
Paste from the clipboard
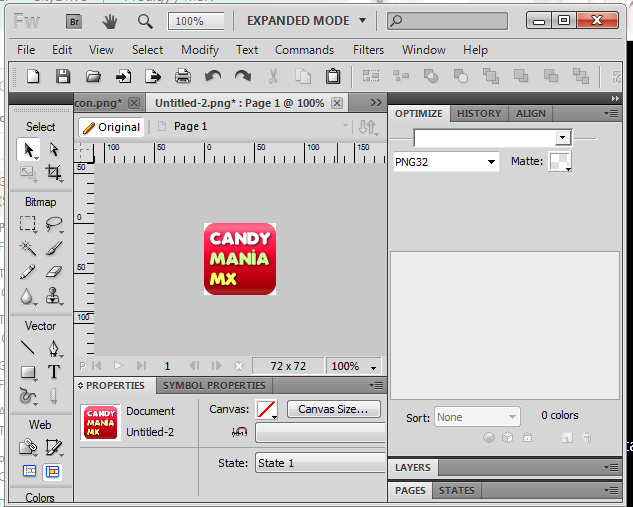click(333, 76)
